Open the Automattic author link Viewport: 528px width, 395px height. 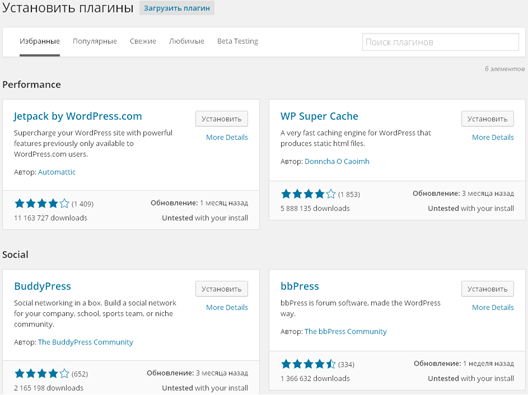click(x=57, y=172)
